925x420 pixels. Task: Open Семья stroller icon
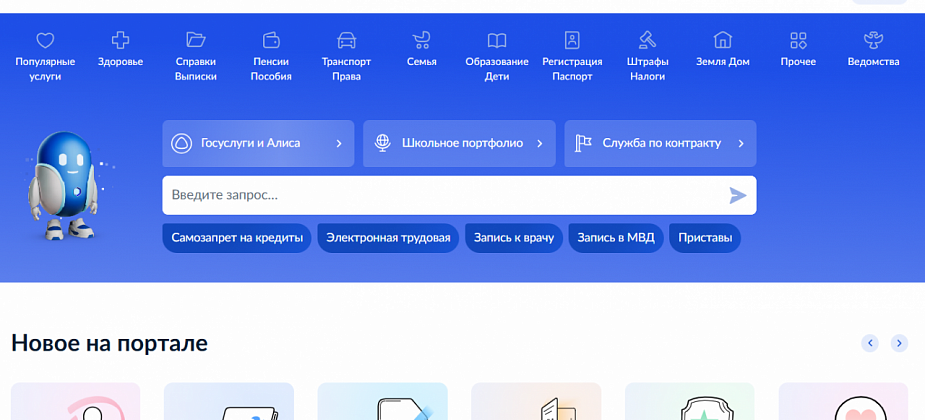[x=421, y=40]
